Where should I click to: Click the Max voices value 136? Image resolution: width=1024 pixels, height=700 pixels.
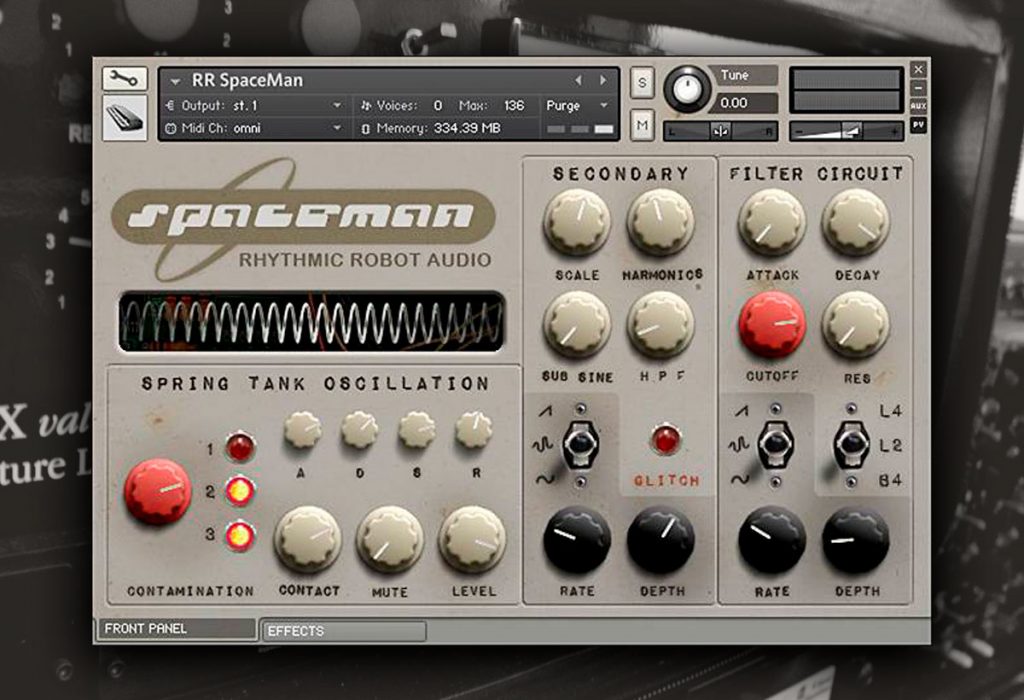tap(514, 105)
